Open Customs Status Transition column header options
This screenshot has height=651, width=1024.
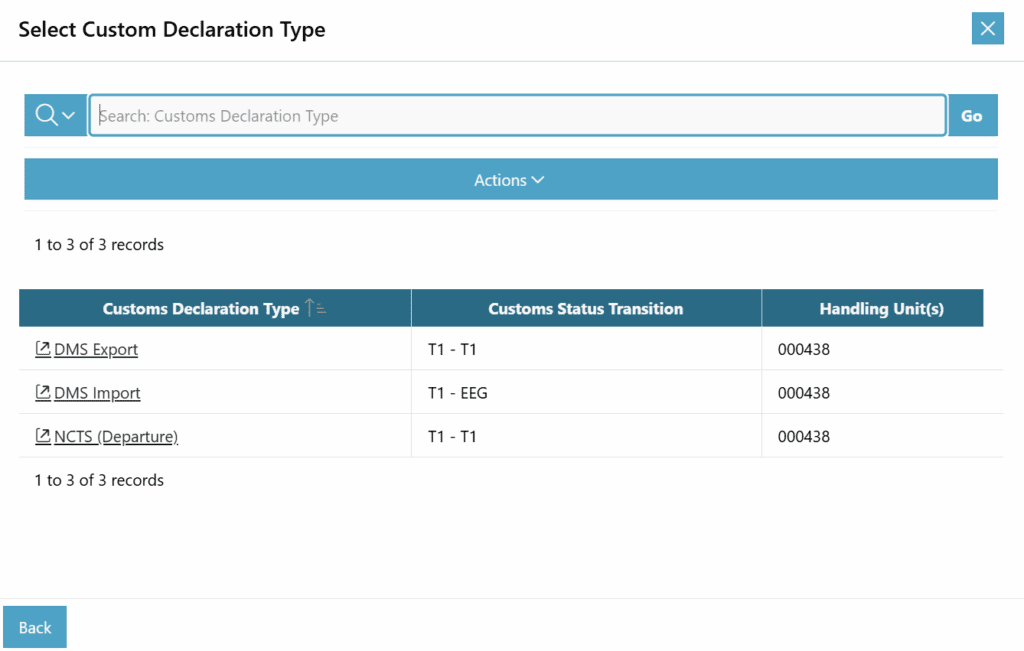point(585,309)
